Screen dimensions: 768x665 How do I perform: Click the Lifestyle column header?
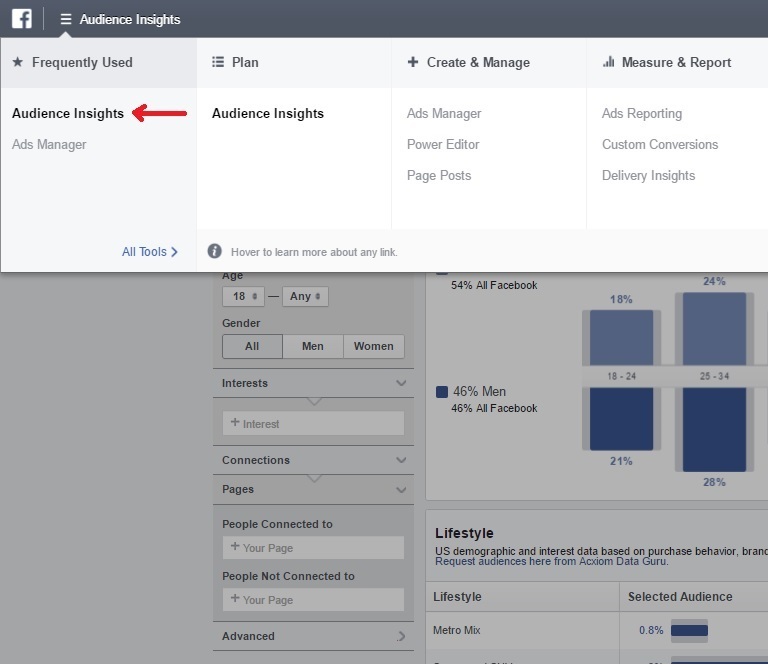point(457,596)
